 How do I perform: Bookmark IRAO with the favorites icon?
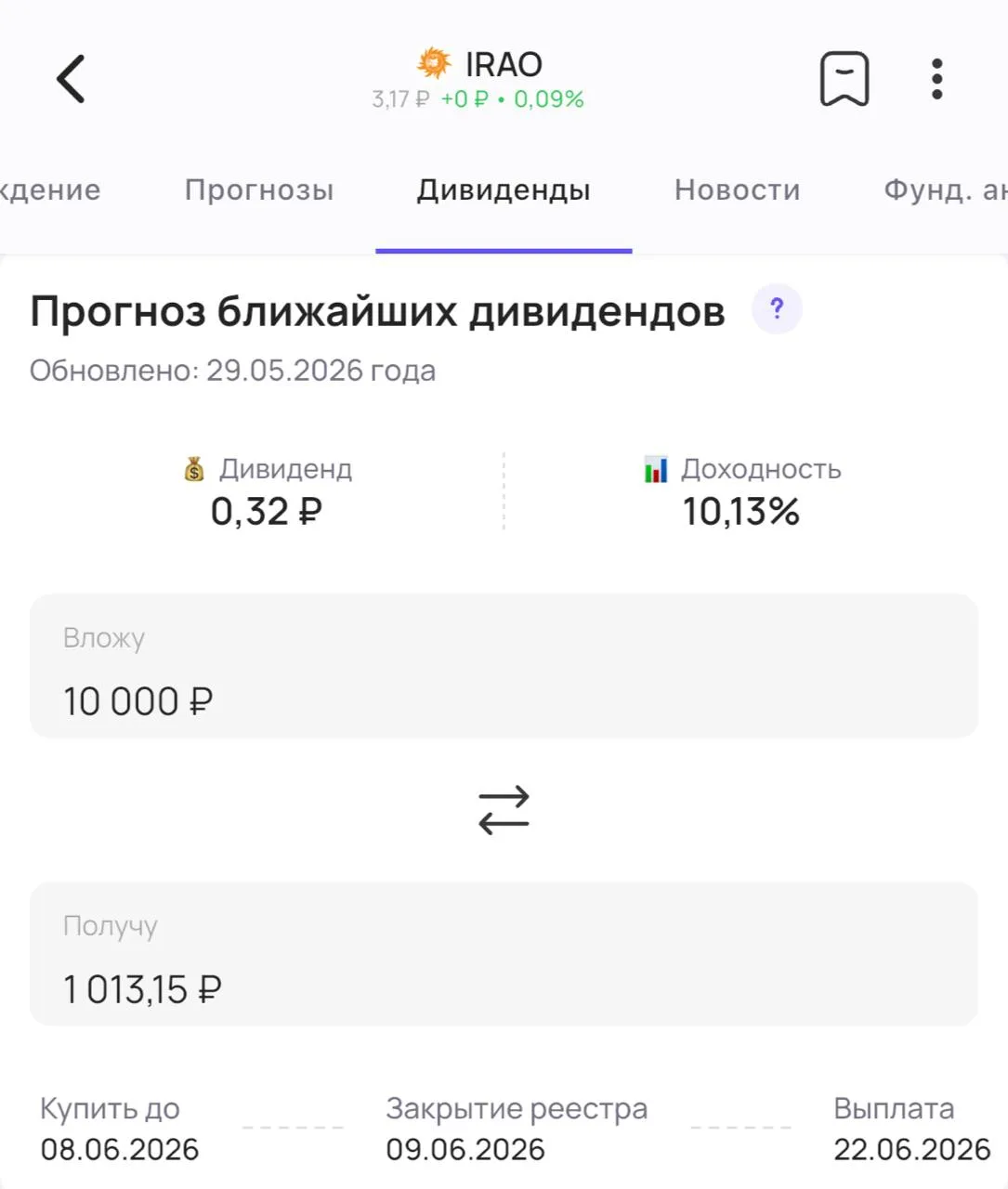click(x=844, y=79)
